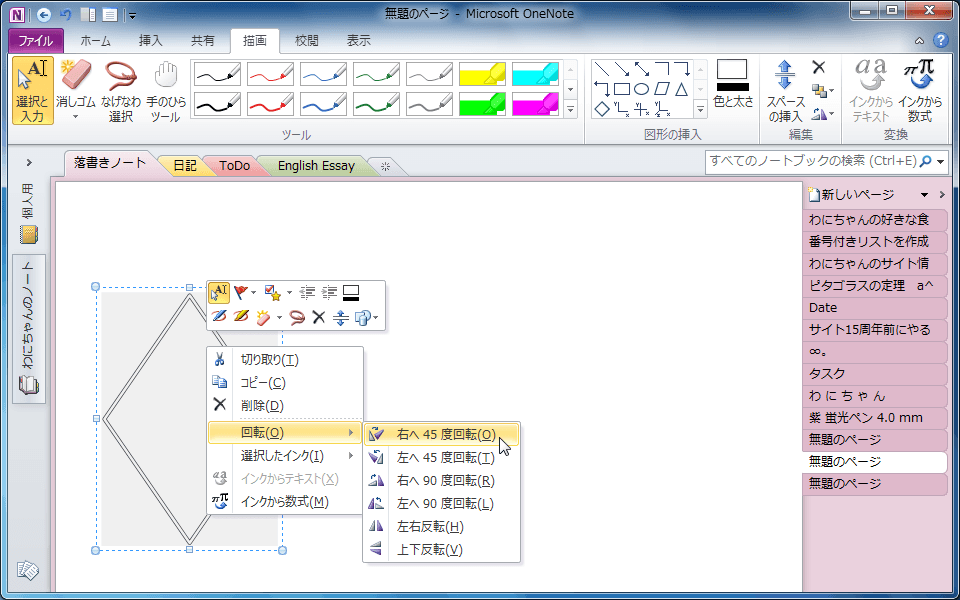The image size is (960, 600).
Task: Select 右へ 90 度回転(R)
Action: 441,481
